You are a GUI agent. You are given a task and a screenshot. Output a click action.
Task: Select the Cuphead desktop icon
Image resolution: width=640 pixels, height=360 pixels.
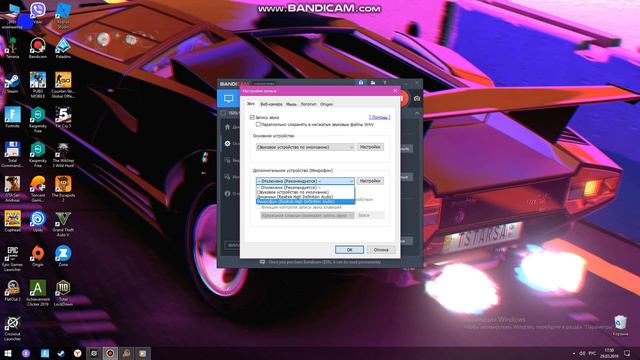(12, 222)
